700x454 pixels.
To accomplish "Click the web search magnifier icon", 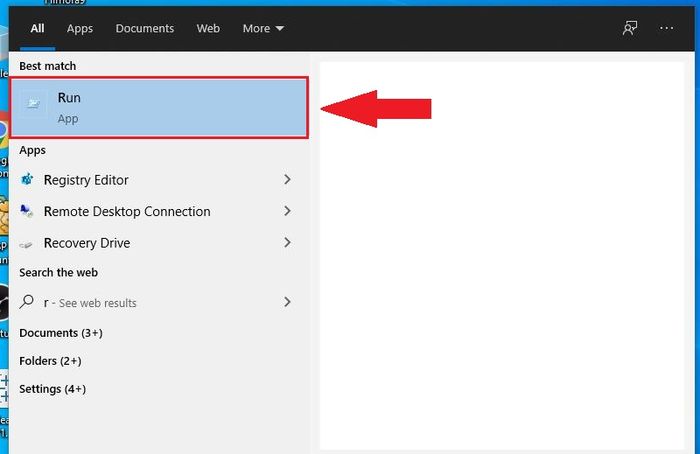I will coord(26,302).
